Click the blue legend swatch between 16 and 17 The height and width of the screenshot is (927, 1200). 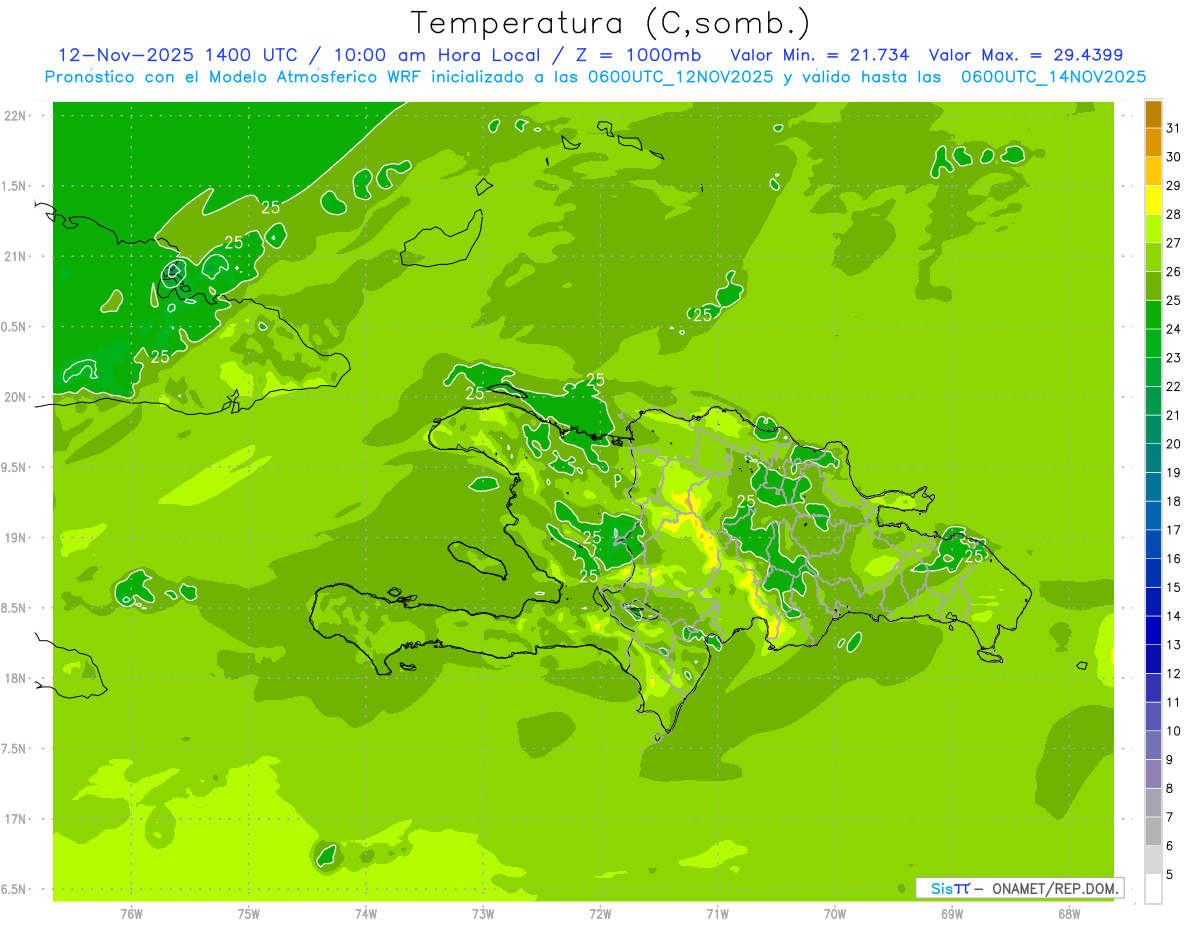click(x=1153, y=544)
